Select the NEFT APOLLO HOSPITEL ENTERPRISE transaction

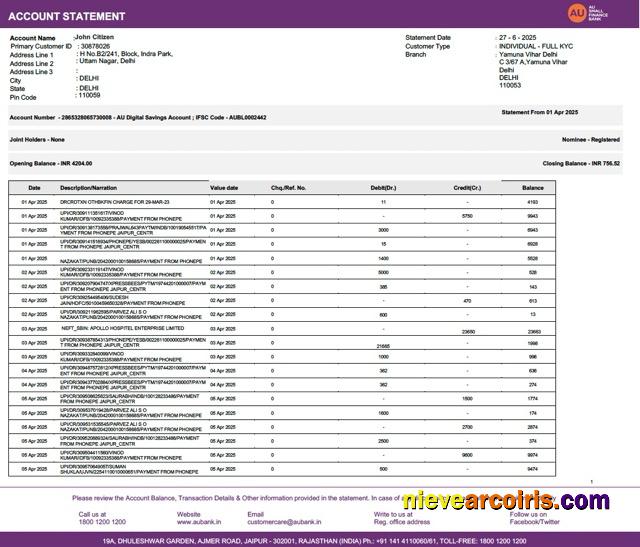click(123, 328)
